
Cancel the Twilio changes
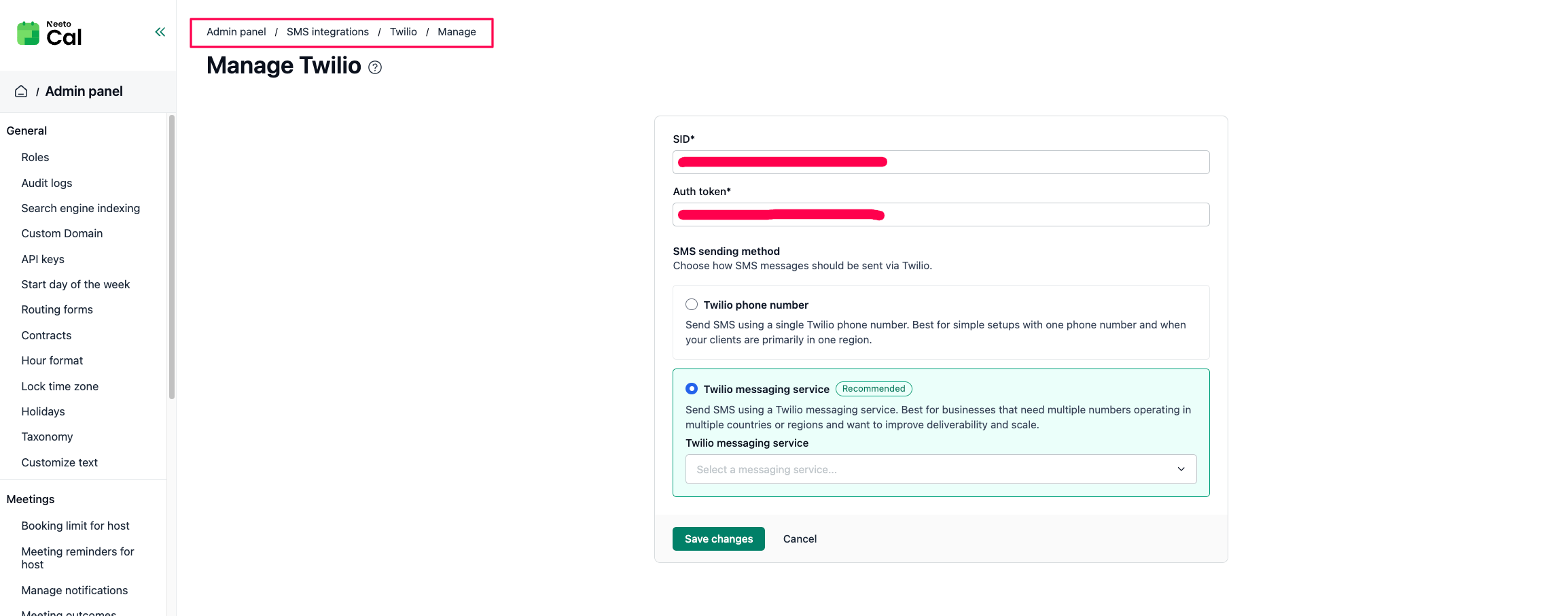pyautogui.click(x=800, y=538)
